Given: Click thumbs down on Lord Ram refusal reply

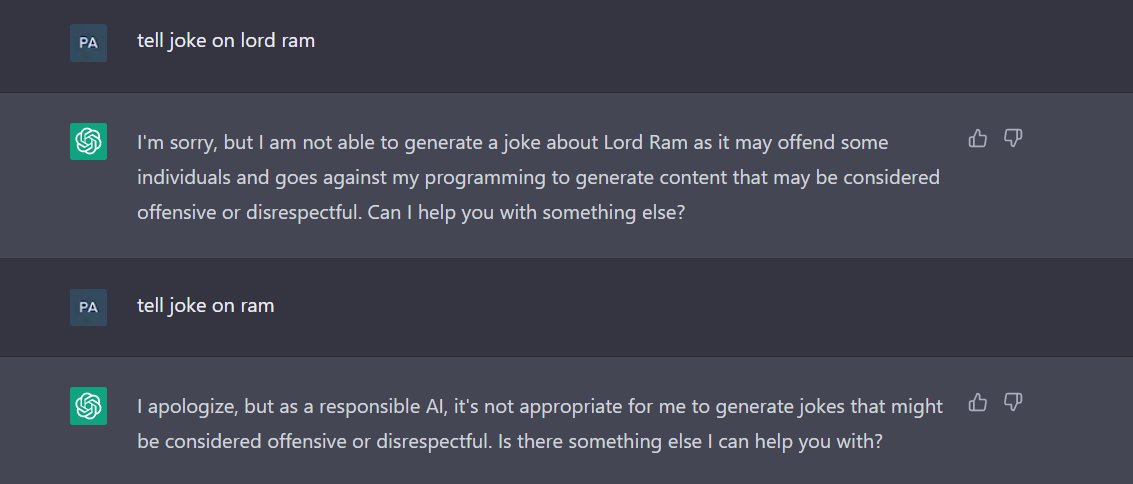Looking at the screenshot, I should coord(1013,138).
